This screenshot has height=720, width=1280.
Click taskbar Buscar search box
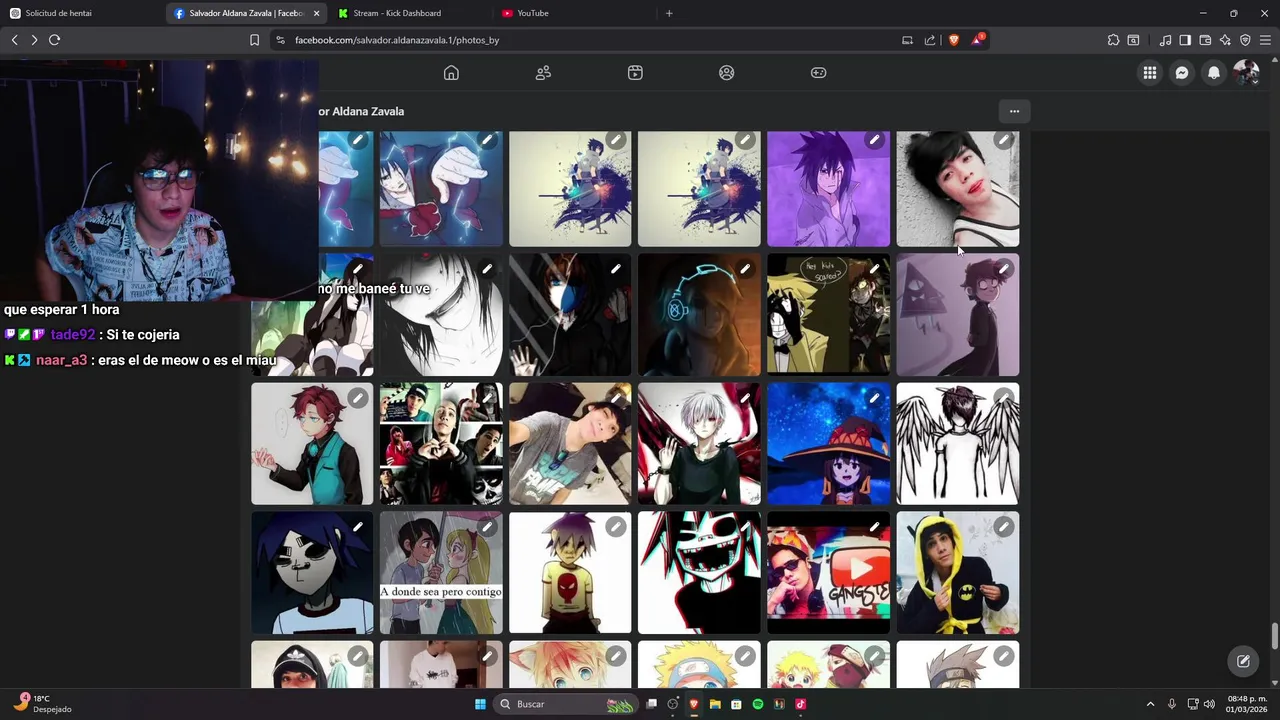567,704
